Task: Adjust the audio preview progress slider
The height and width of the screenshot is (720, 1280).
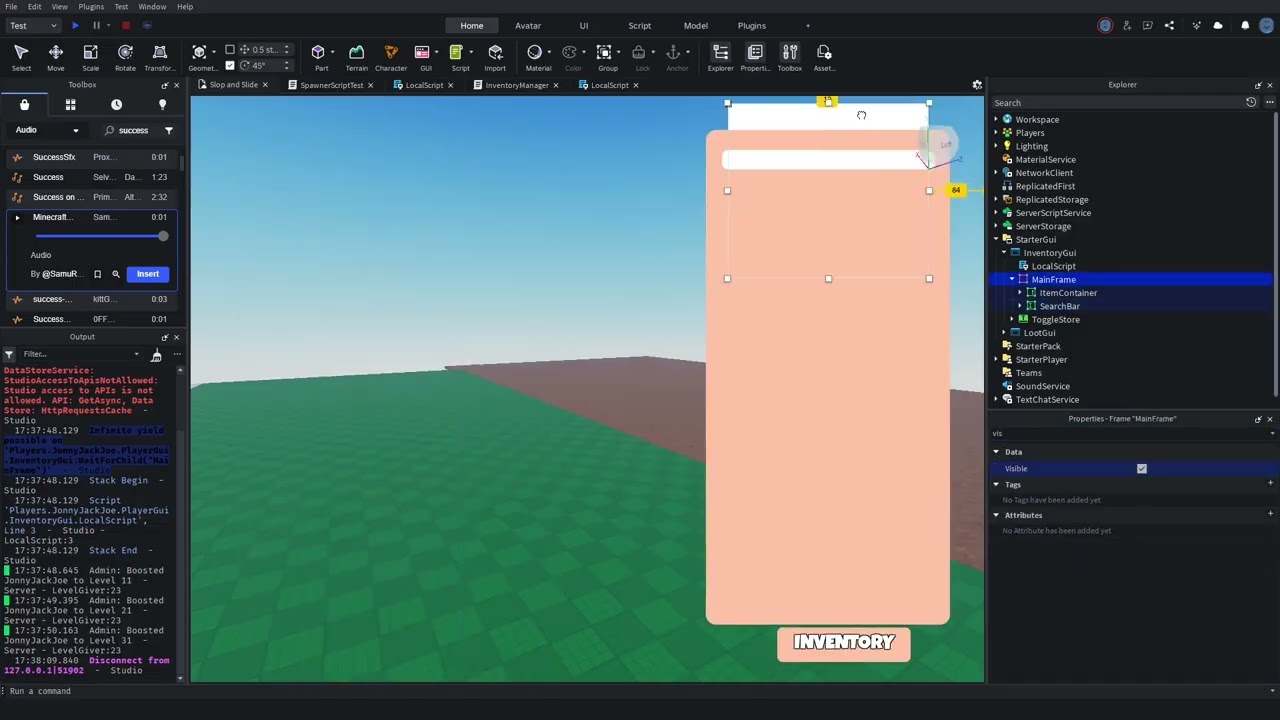Action: click(100, 236)
